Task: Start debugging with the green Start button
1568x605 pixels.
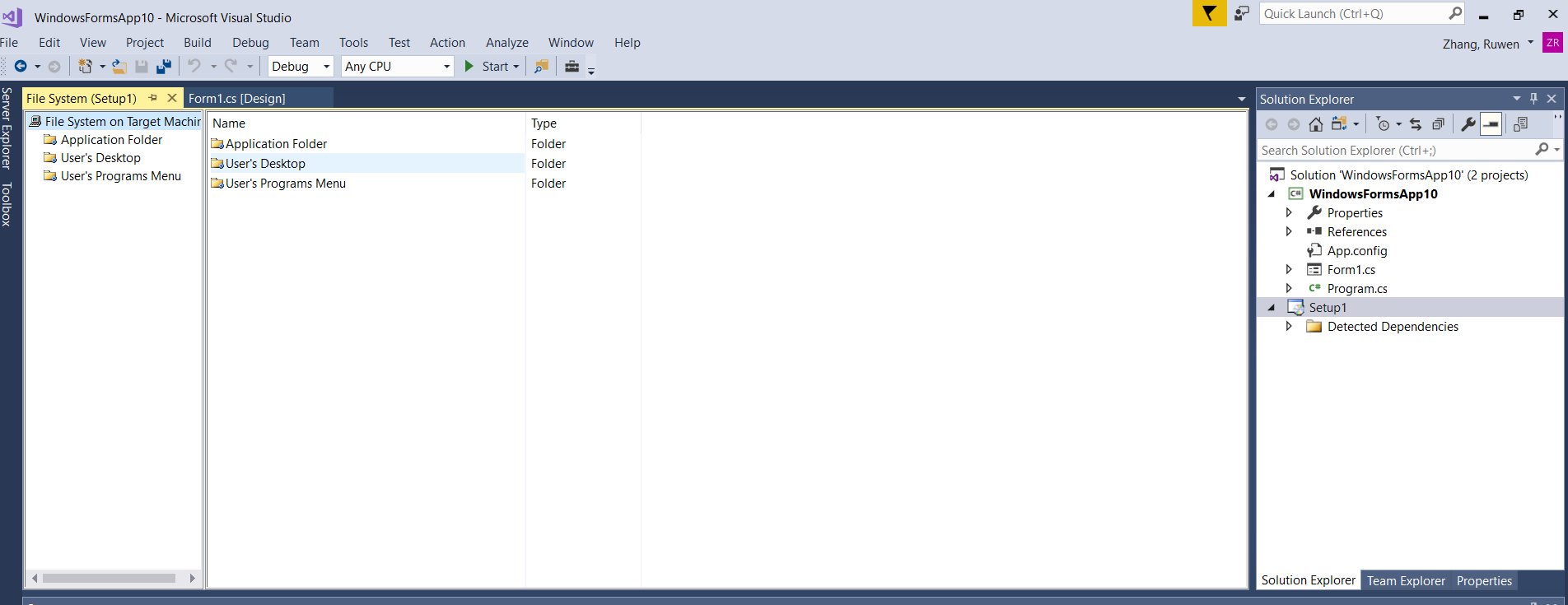Action: click(486, 67)
